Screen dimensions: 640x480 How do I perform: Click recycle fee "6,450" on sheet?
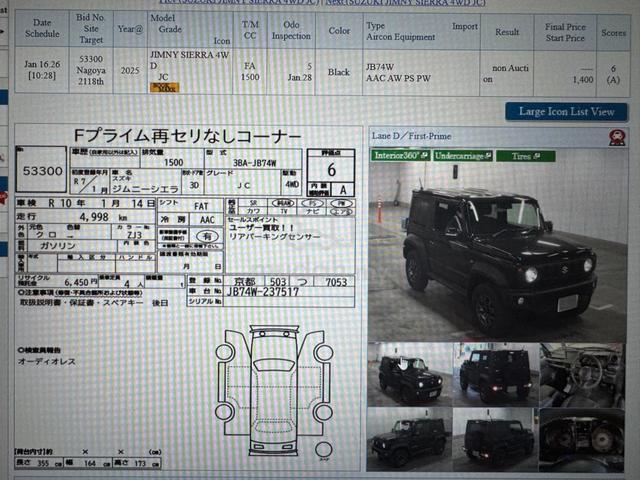pos(76,282)
